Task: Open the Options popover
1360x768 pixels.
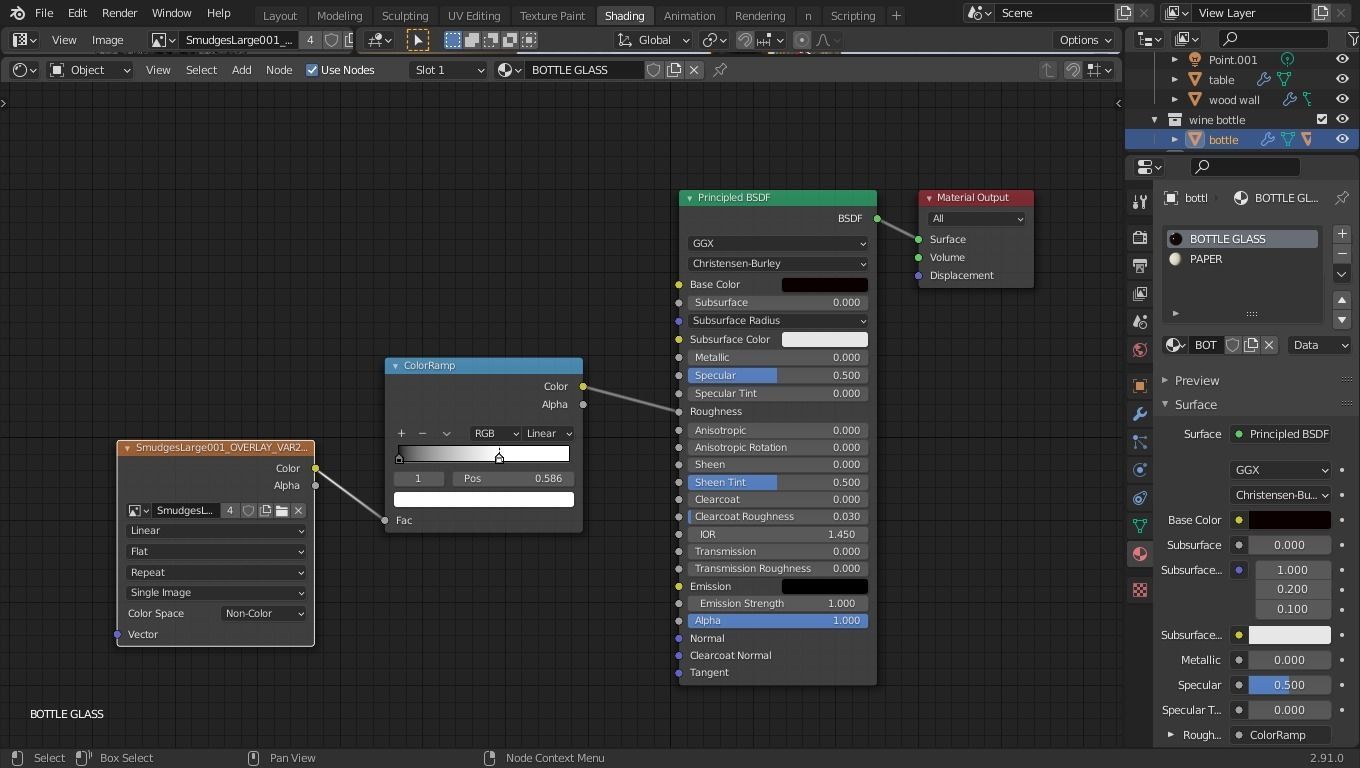Action: pyautogui.click(x=1086, y=40)
